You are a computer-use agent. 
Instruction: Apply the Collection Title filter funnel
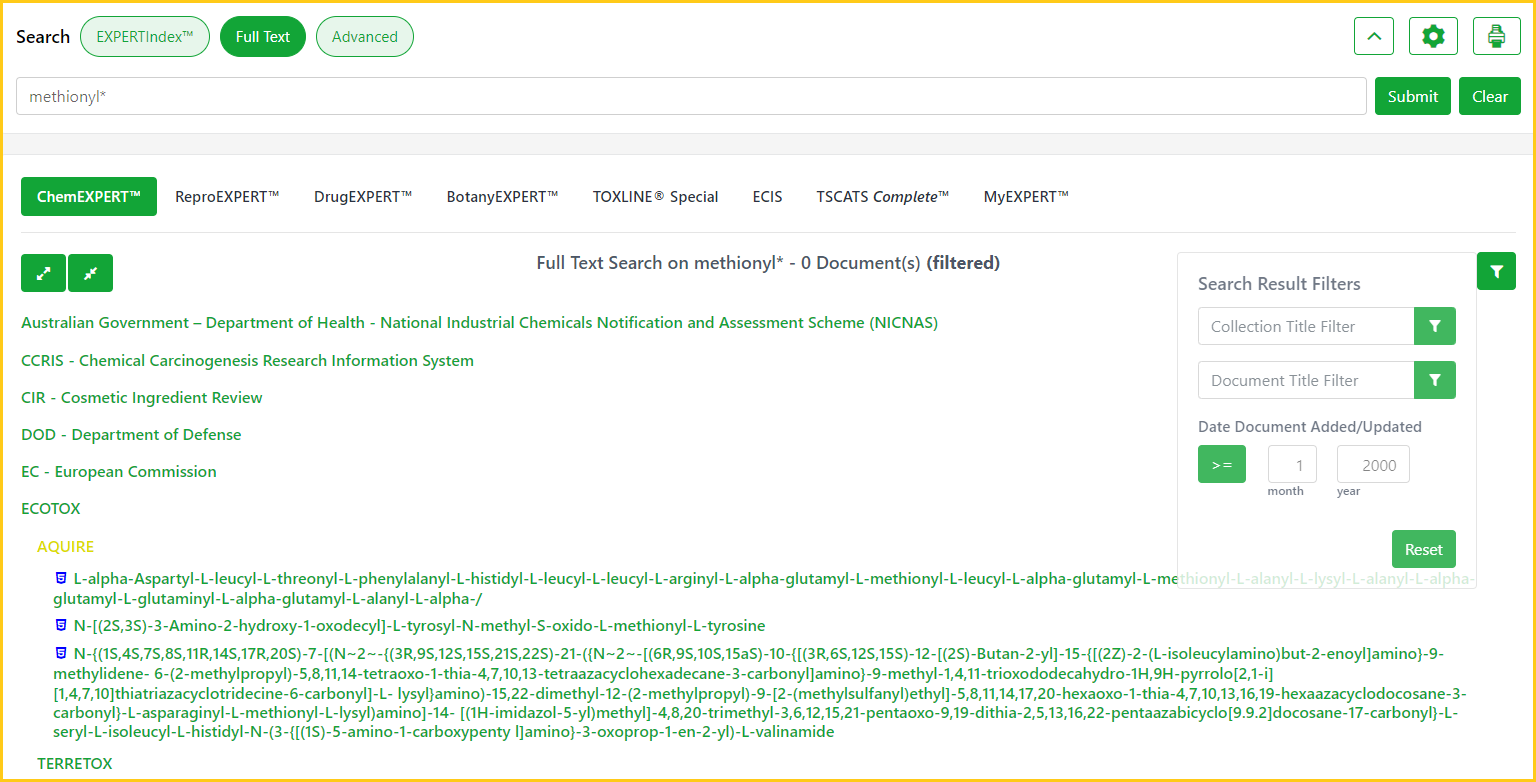tap(1435, 326)
